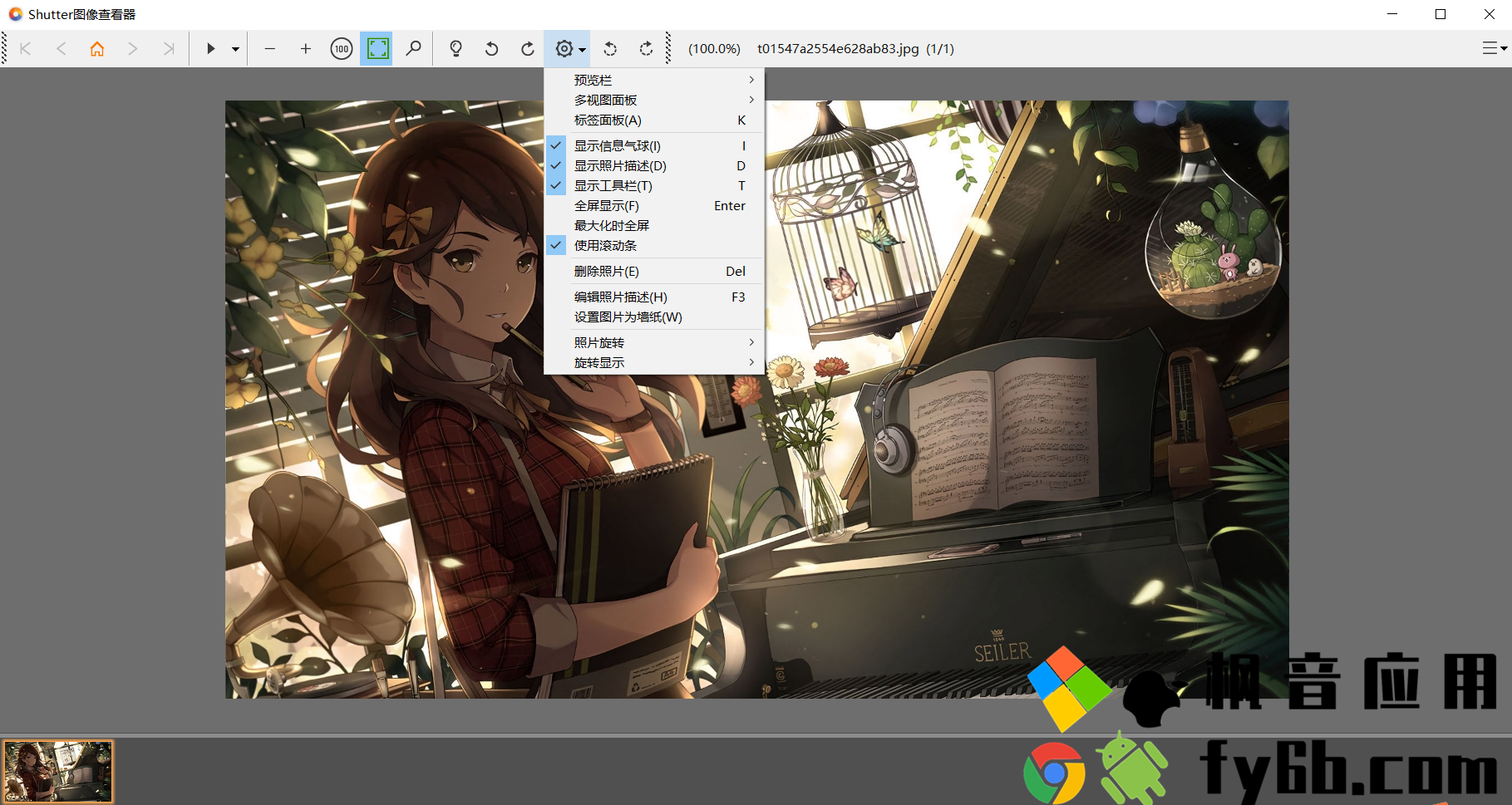Viewport: 1512px width, 805px height.
Task: Click the orange home icon
Action: 97,49
